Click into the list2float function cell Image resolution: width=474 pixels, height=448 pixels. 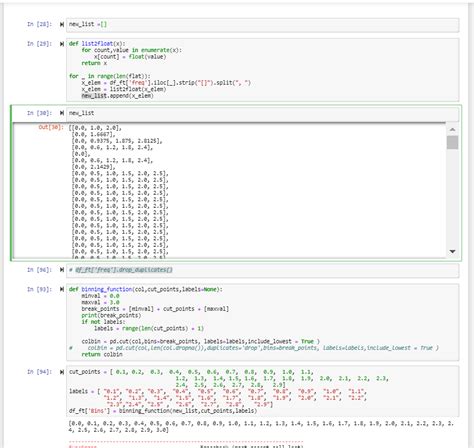(x=262, y=70)
